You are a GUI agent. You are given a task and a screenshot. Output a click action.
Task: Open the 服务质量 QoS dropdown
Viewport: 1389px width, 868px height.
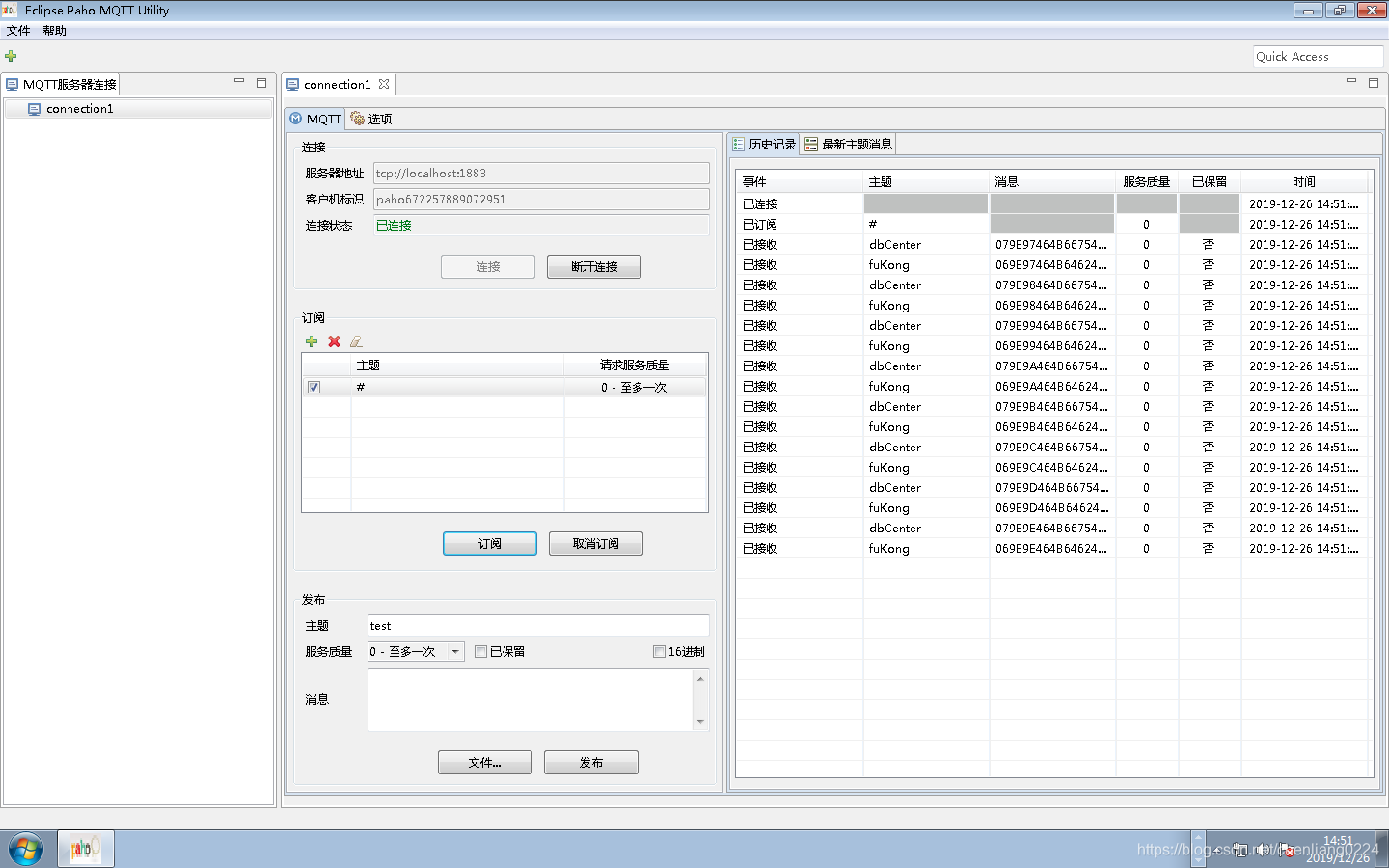coord(416,652)
